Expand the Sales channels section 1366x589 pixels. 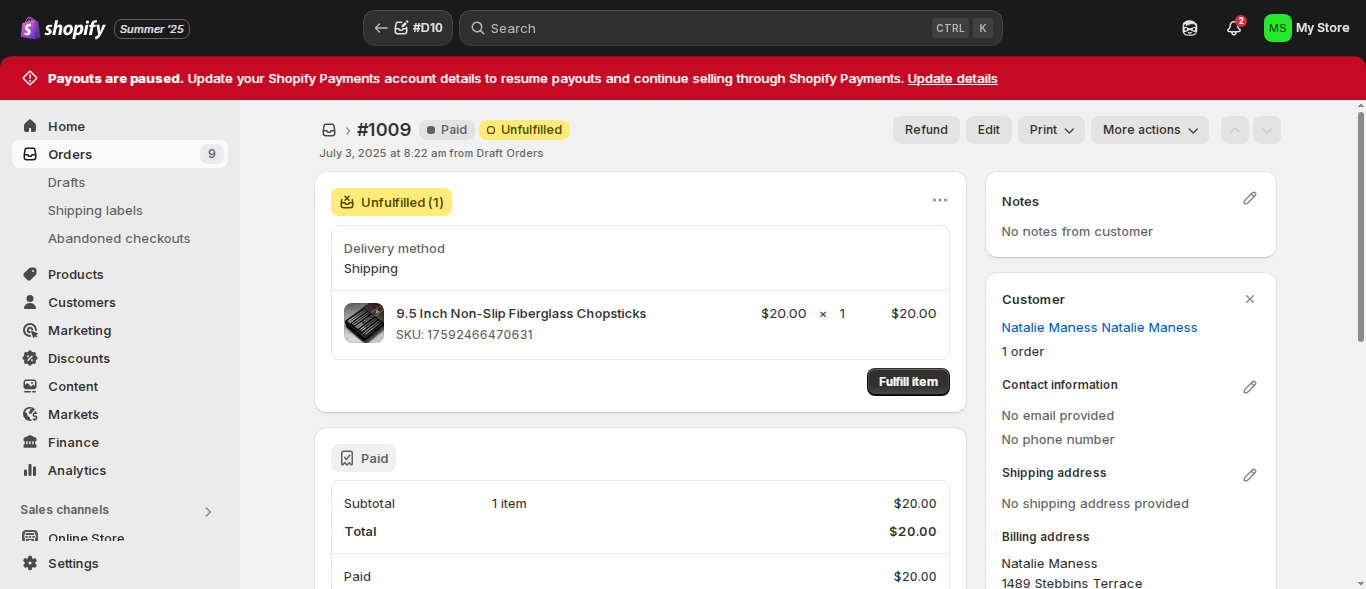(208, 511)
